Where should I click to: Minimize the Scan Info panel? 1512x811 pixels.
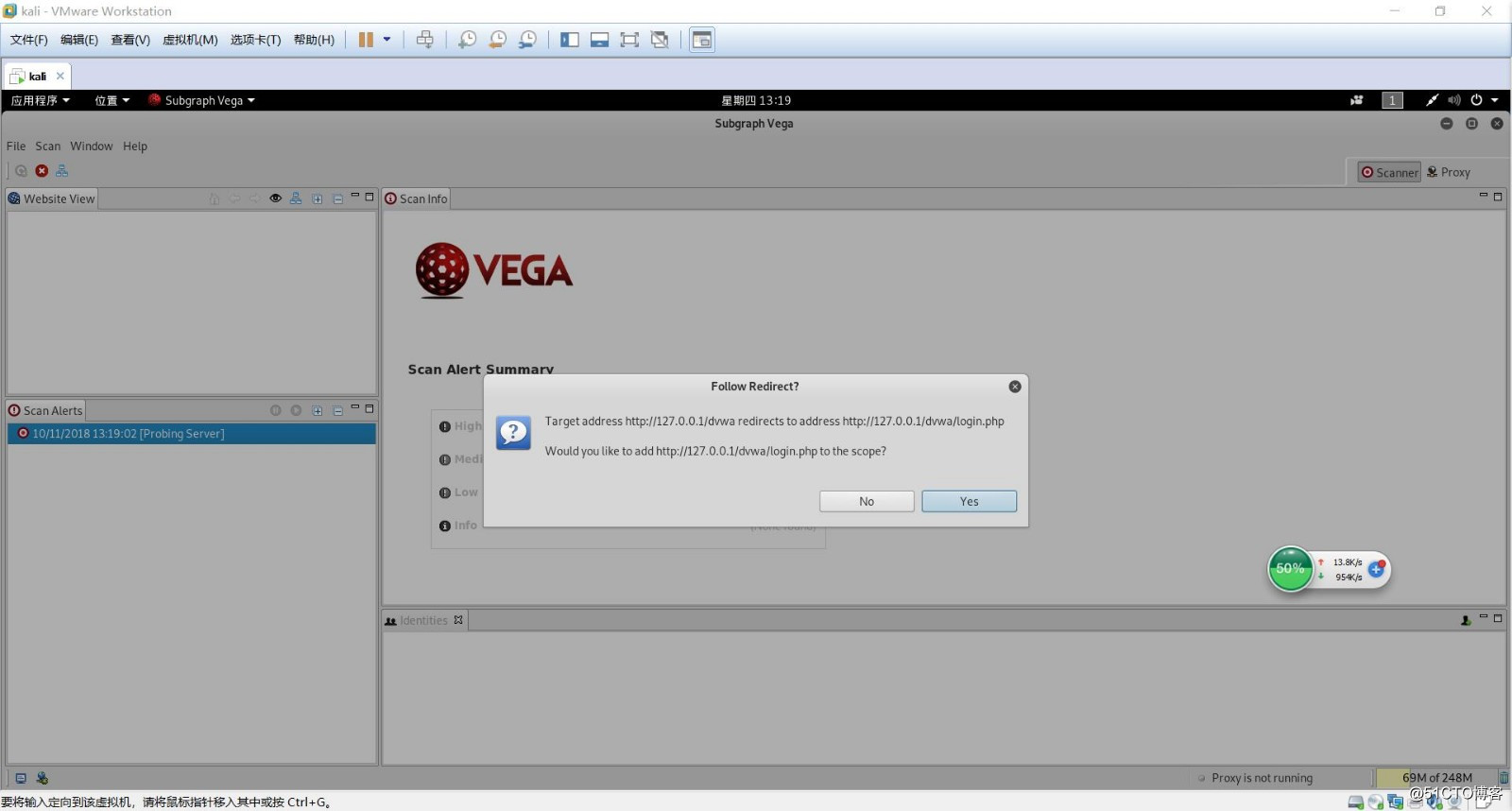1484,195
